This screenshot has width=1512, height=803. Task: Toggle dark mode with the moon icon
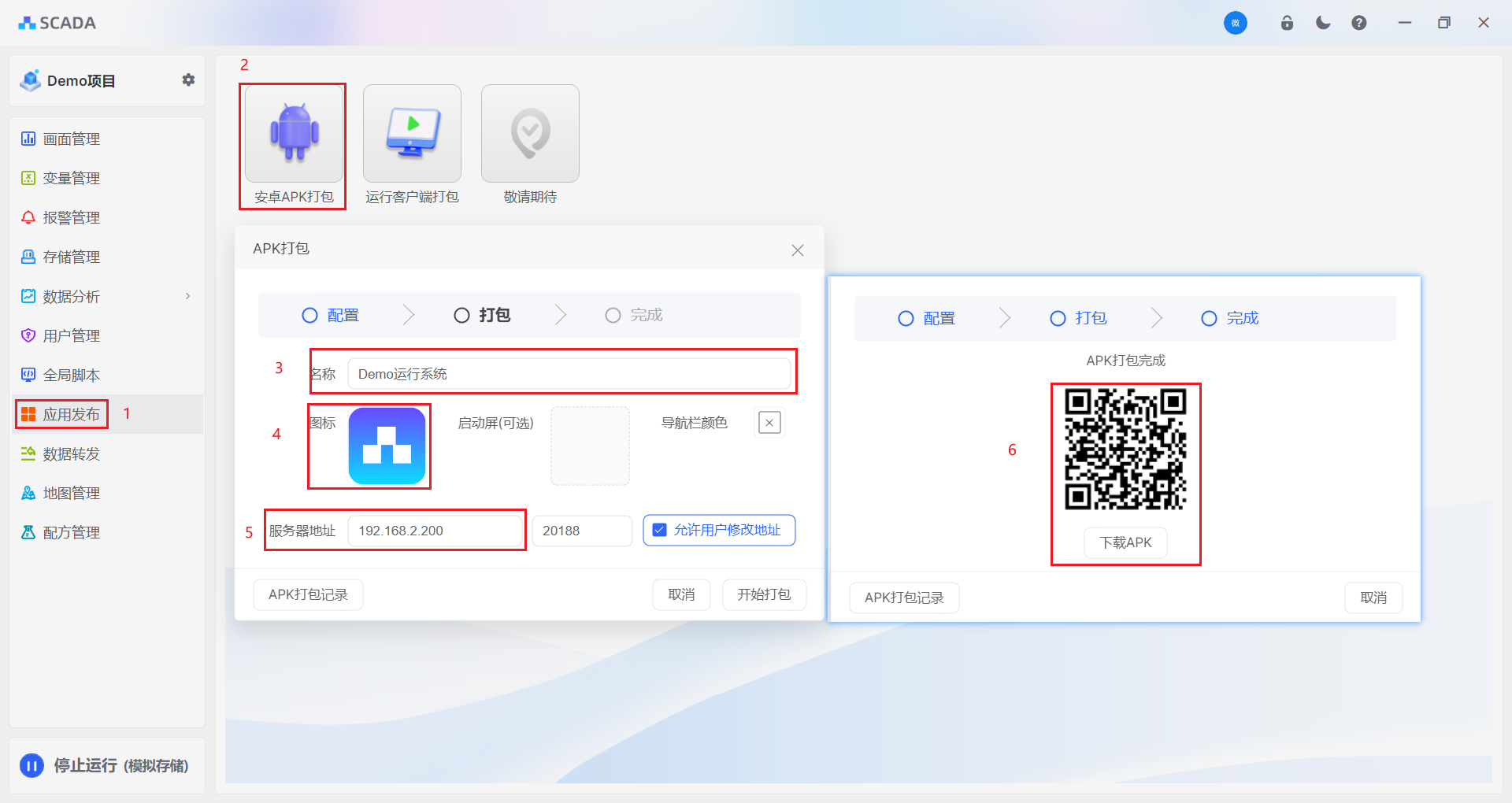pyautogui.click(x=1322, y=22)
